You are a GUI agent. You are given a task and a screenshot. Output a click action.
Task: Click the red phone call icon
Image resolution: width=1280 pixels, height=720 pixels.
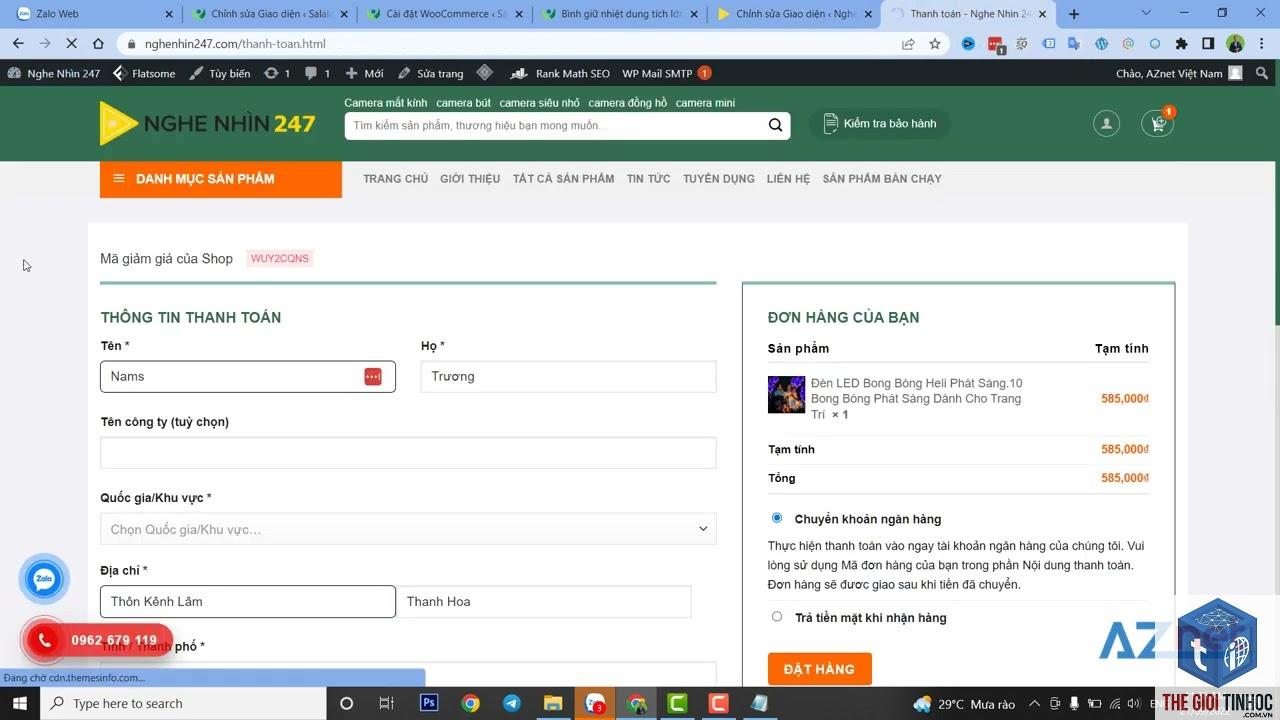[x=45, y=640]
